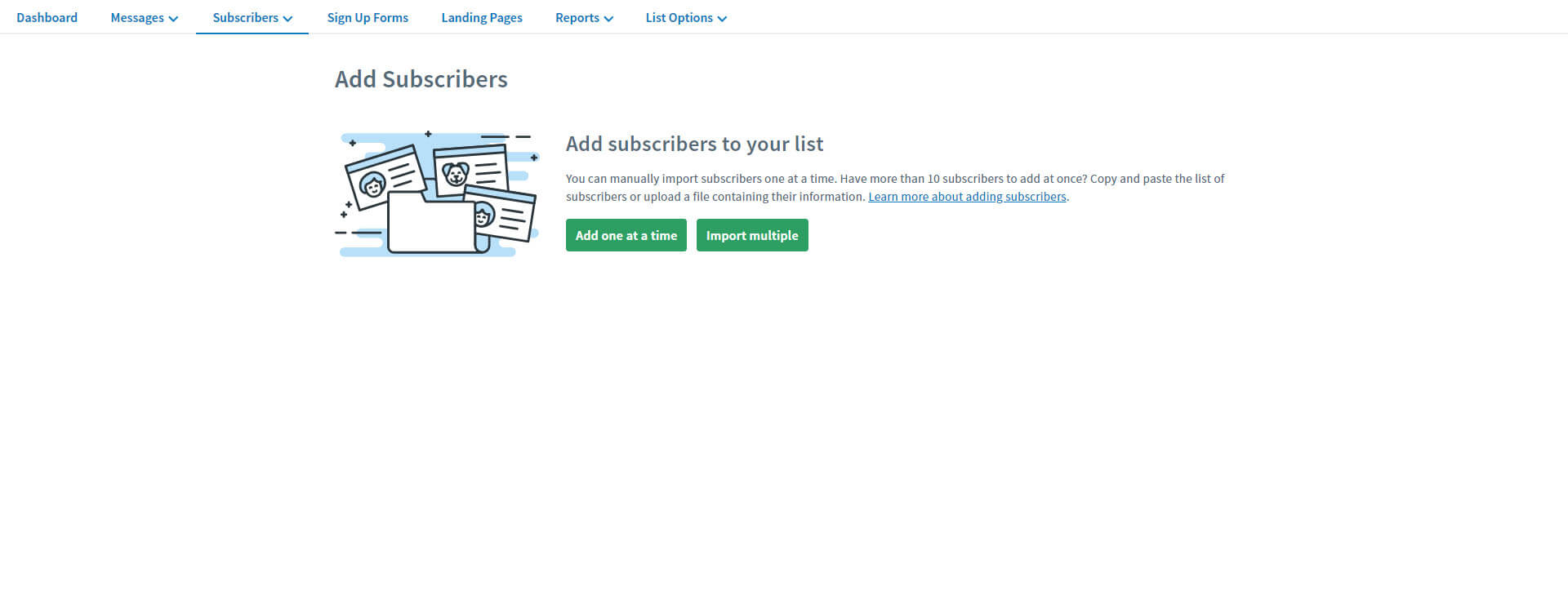Open Learn more about adding subscribers link
1568x600 pixels.
coord(967,197)
